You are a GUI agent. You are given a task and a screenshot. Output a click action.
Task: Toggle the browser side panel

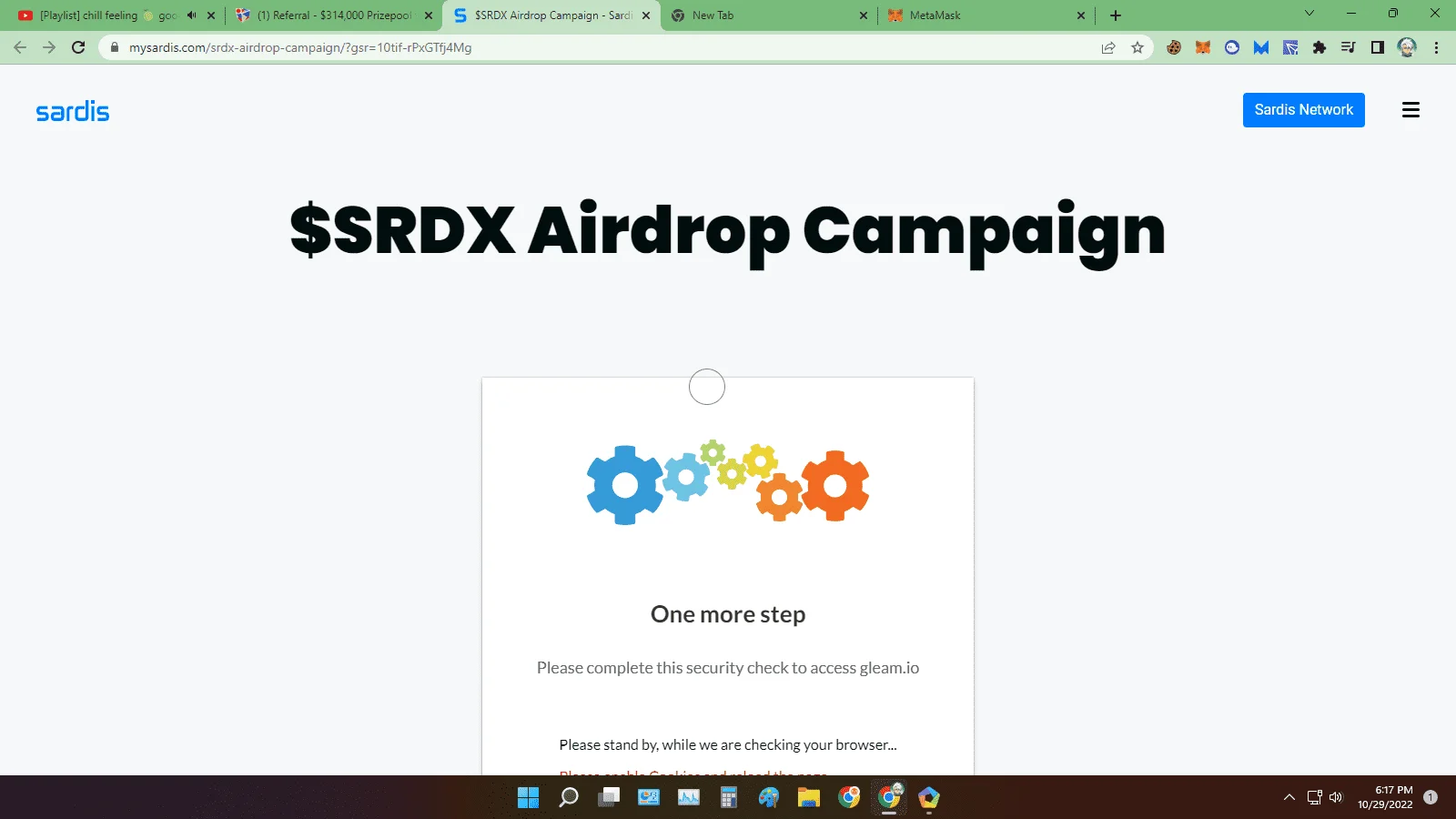(x=1378, y=47)
